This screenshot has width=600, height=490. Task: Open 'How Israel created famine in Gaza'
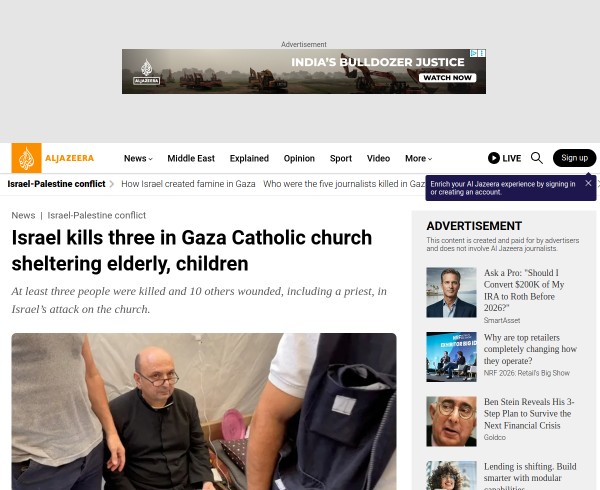point(188,184)
